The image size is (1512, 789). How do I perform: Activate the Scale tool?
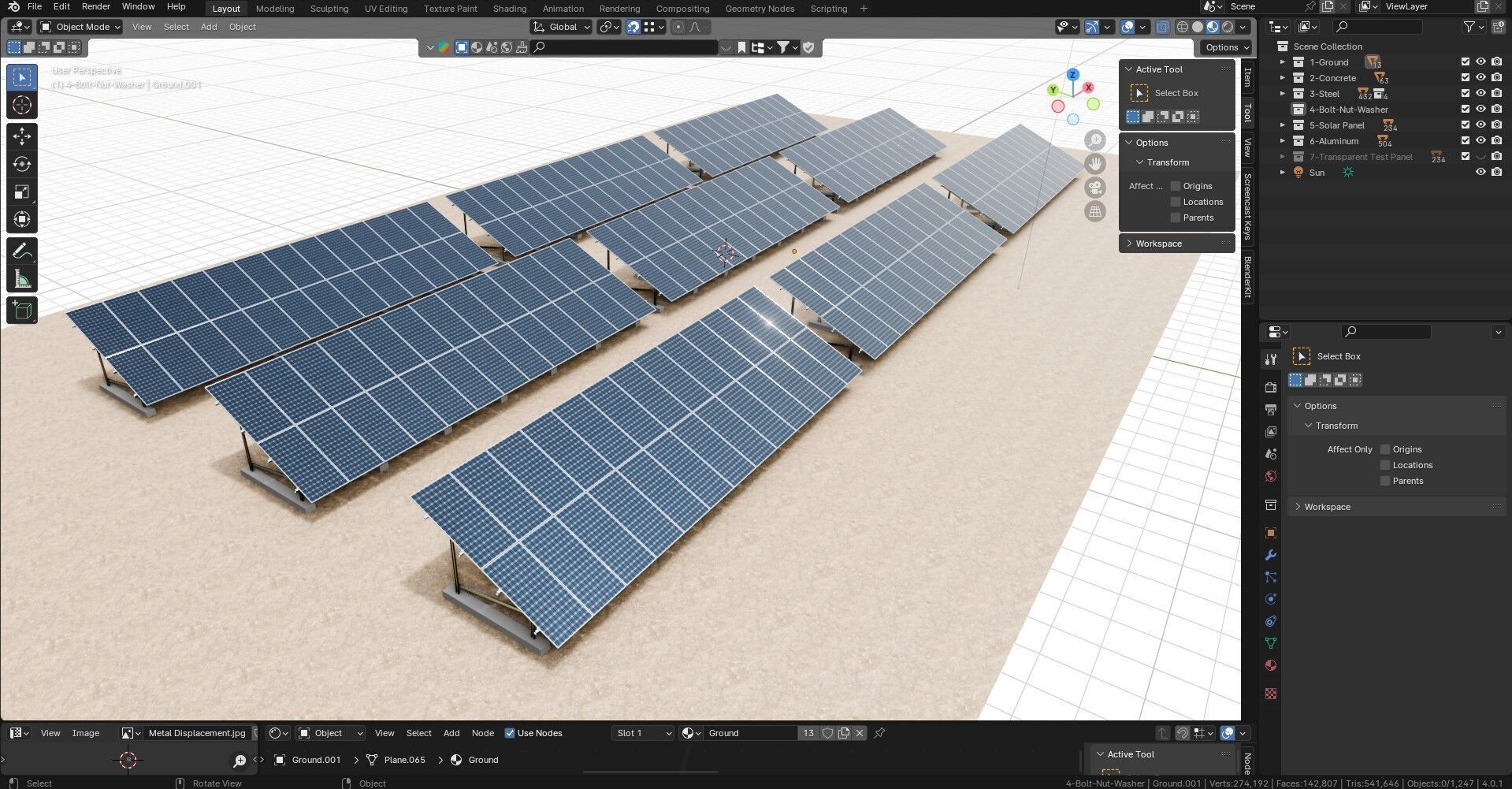tap(22, 192)
